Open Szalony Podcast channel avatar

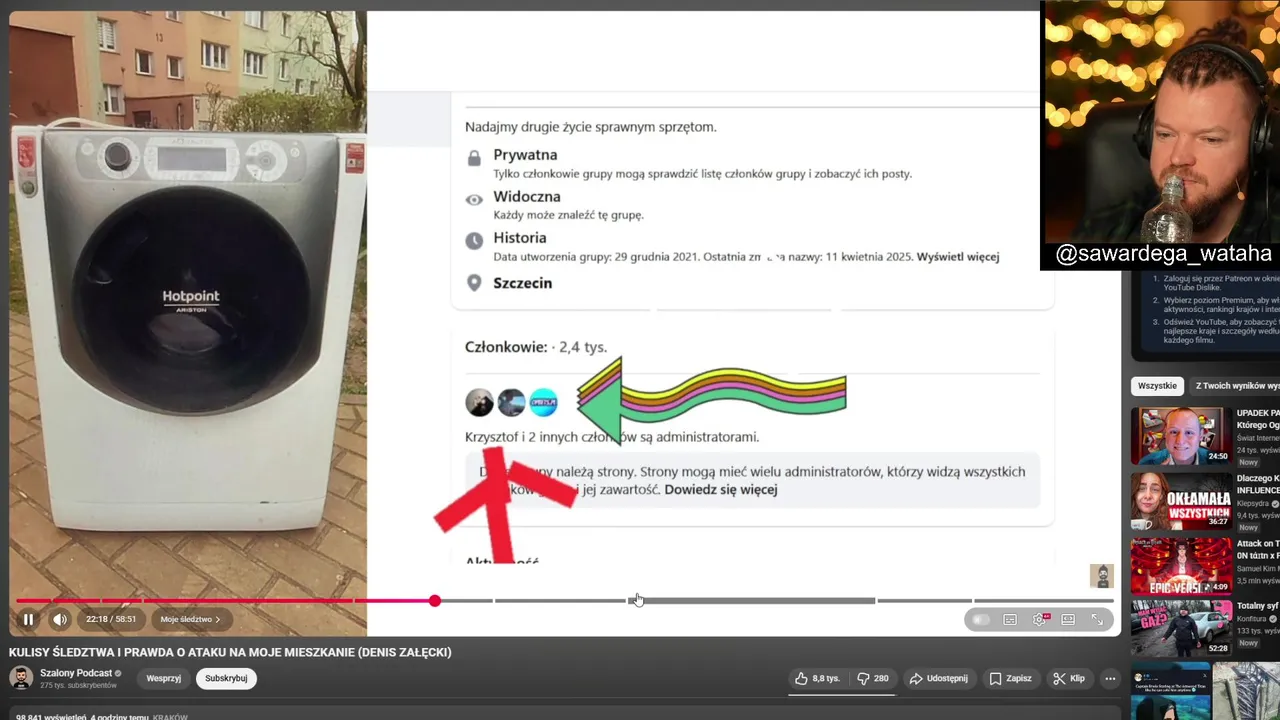point(21,678)
